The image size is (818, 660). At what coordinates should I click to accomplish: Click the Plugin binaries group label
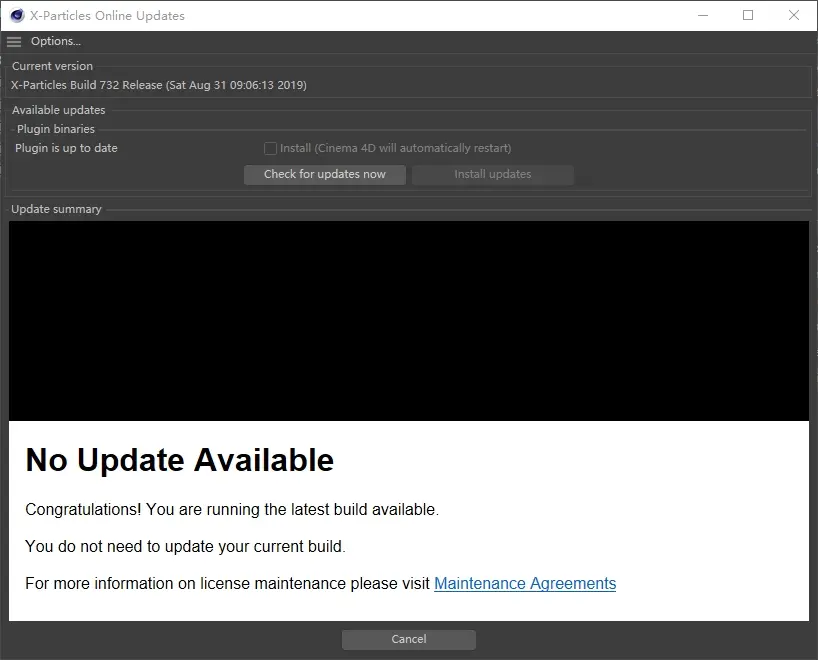point(56,129)
